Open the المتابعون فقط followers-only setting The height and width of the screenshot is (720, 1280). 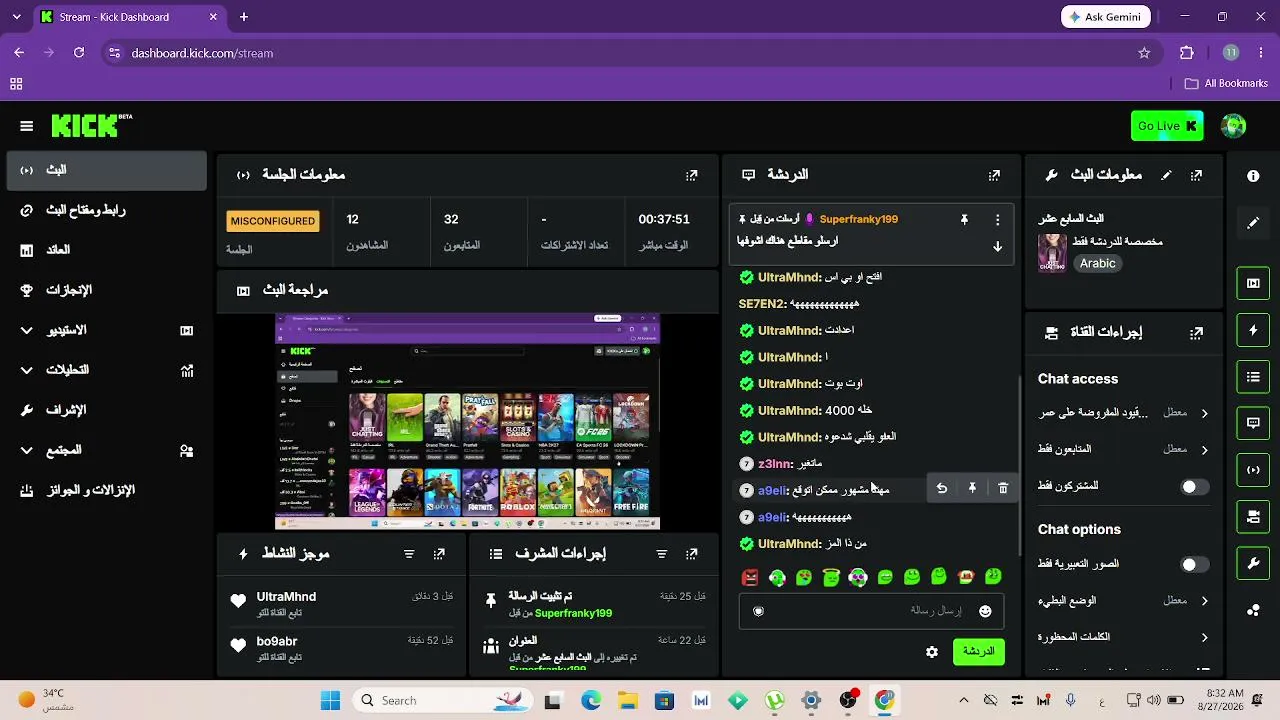click(x=1124, y=450)
